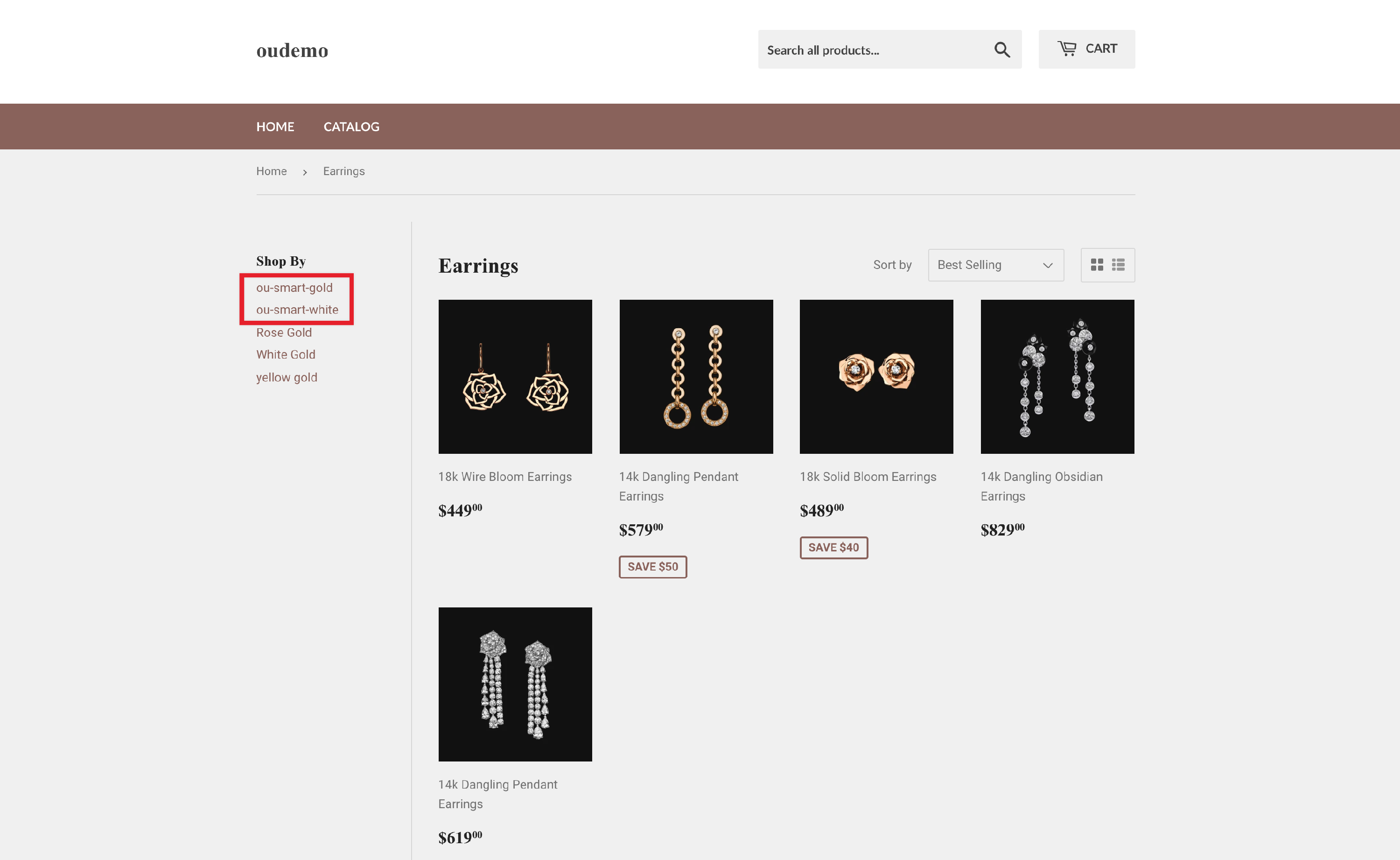Click the $489 price
Viewport: 1400px width, 860px height.
pos(821,510)
